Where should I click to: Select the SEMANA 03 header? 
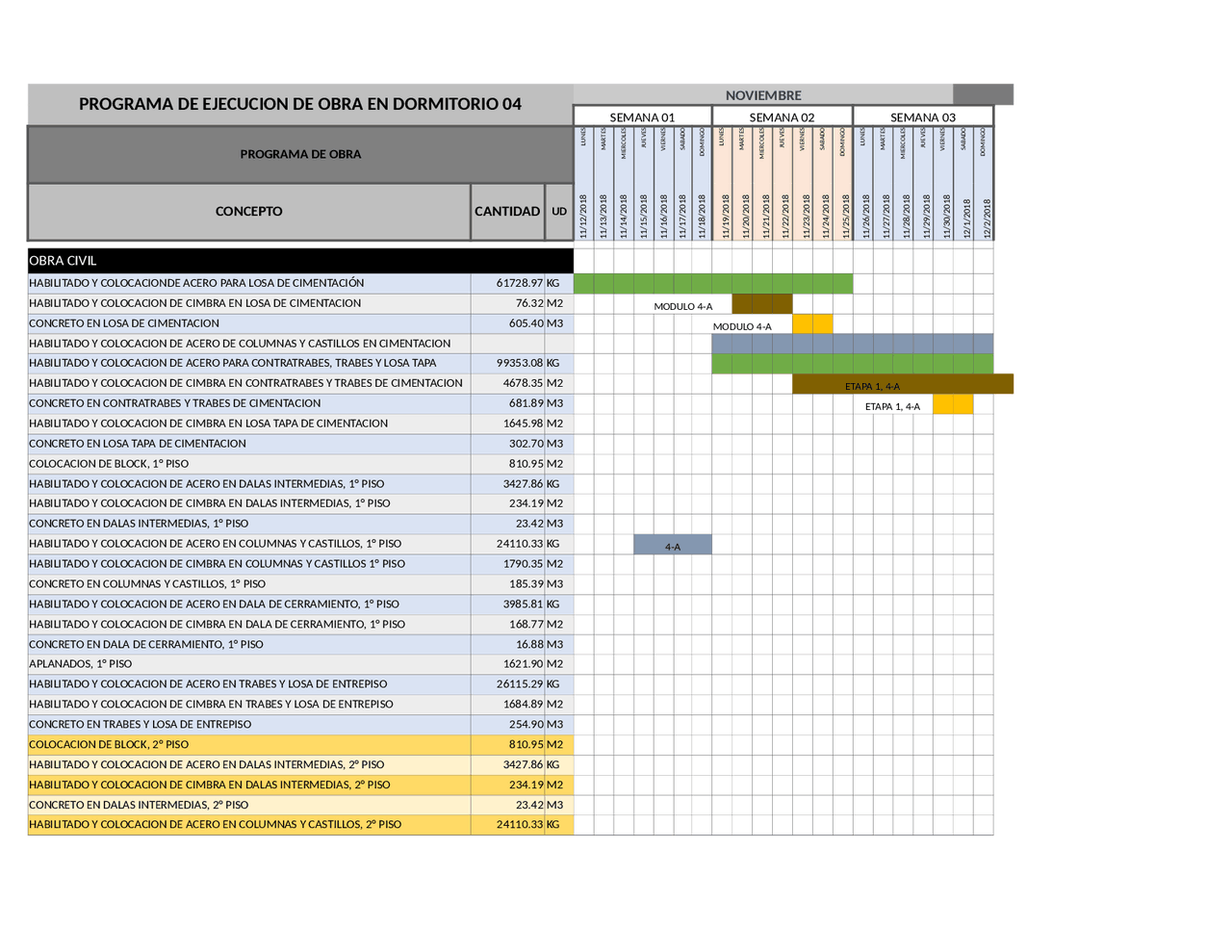coord(921,116)
